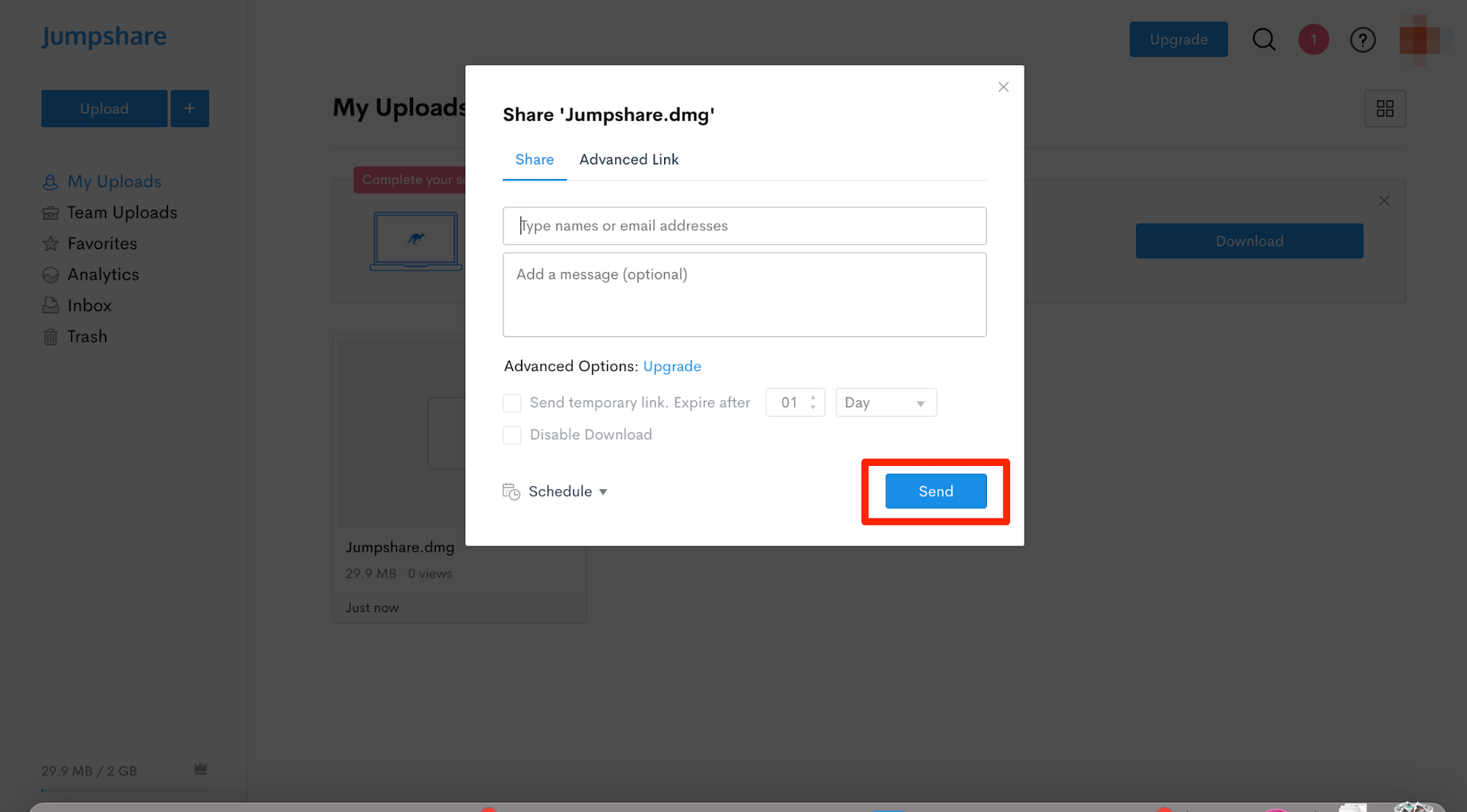Click the laptop illustration in the banner
Viewport: 1467px width, 812px height.
pyautogui.click(x=415, y=241)
